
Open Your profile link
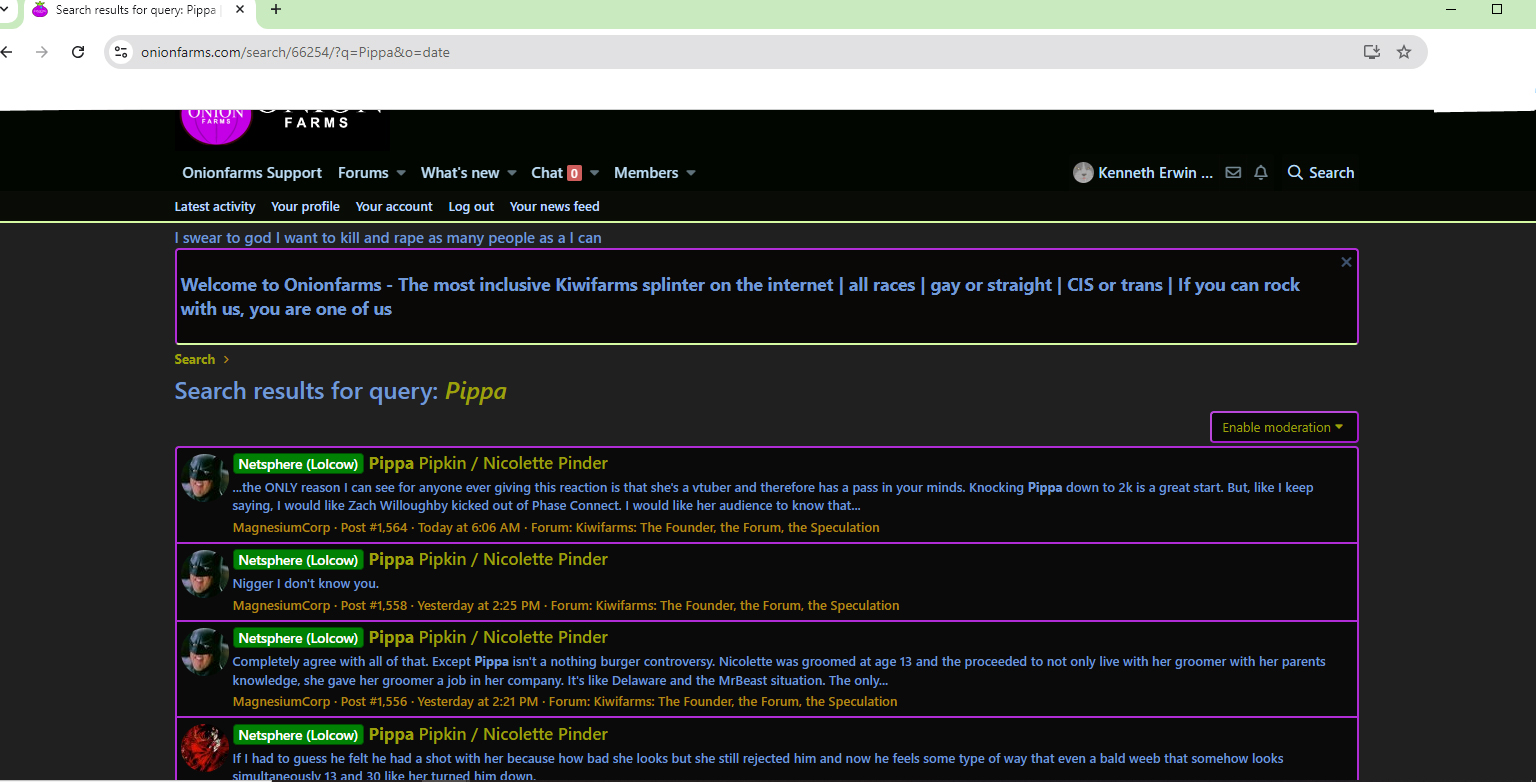[x=305, y=207]
